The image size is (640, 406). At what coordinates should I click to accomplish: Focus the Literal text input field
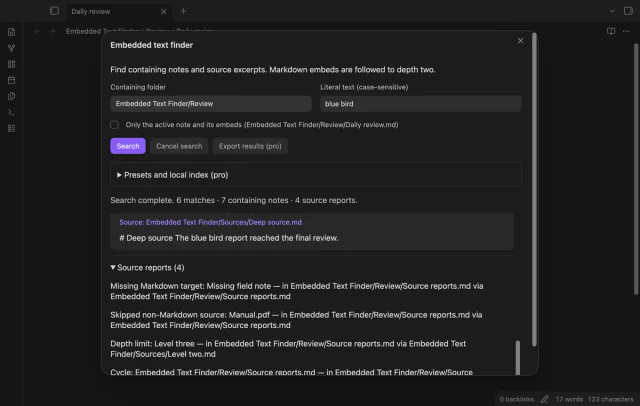[420, 104]
